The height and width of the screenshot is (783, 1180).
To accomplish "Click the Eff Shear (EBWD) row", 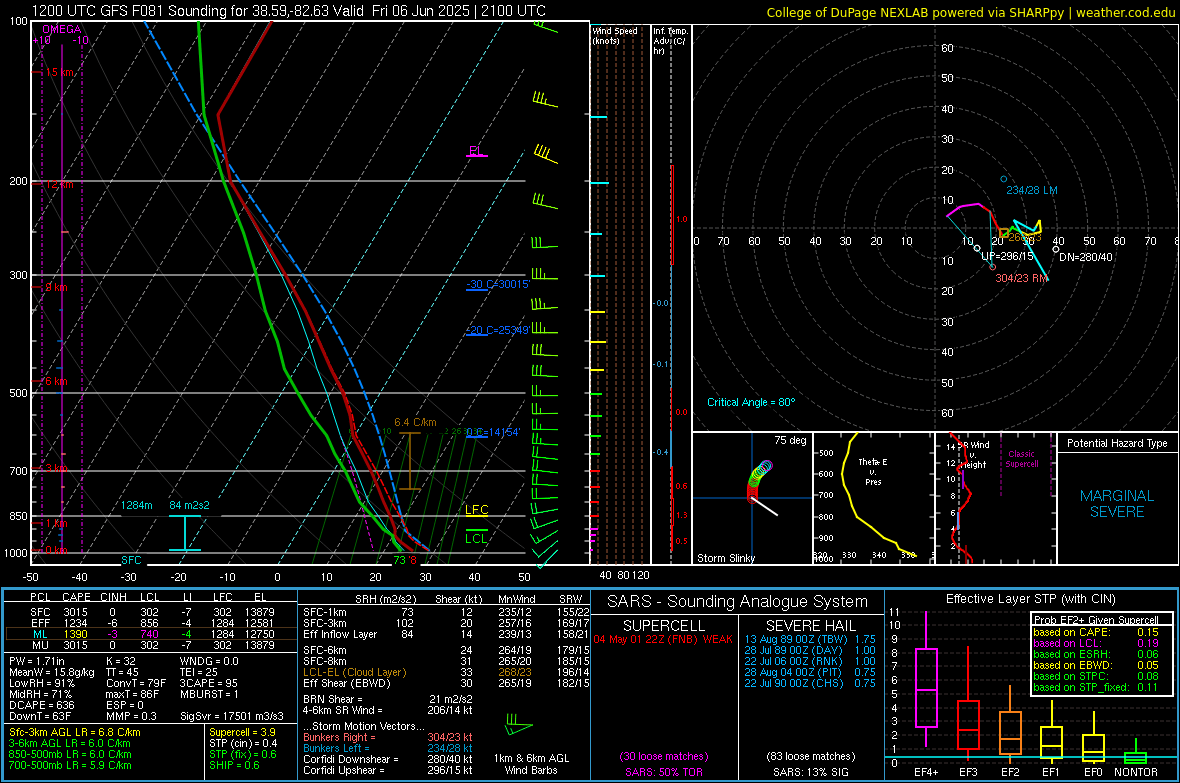I will pos(446,683).
